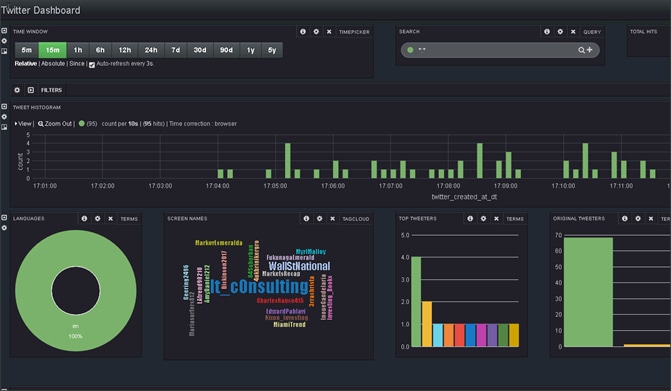This screenshot has height=391, width=671.
Task: Remove the Original Tweeters panel
Action: (651, 219)
